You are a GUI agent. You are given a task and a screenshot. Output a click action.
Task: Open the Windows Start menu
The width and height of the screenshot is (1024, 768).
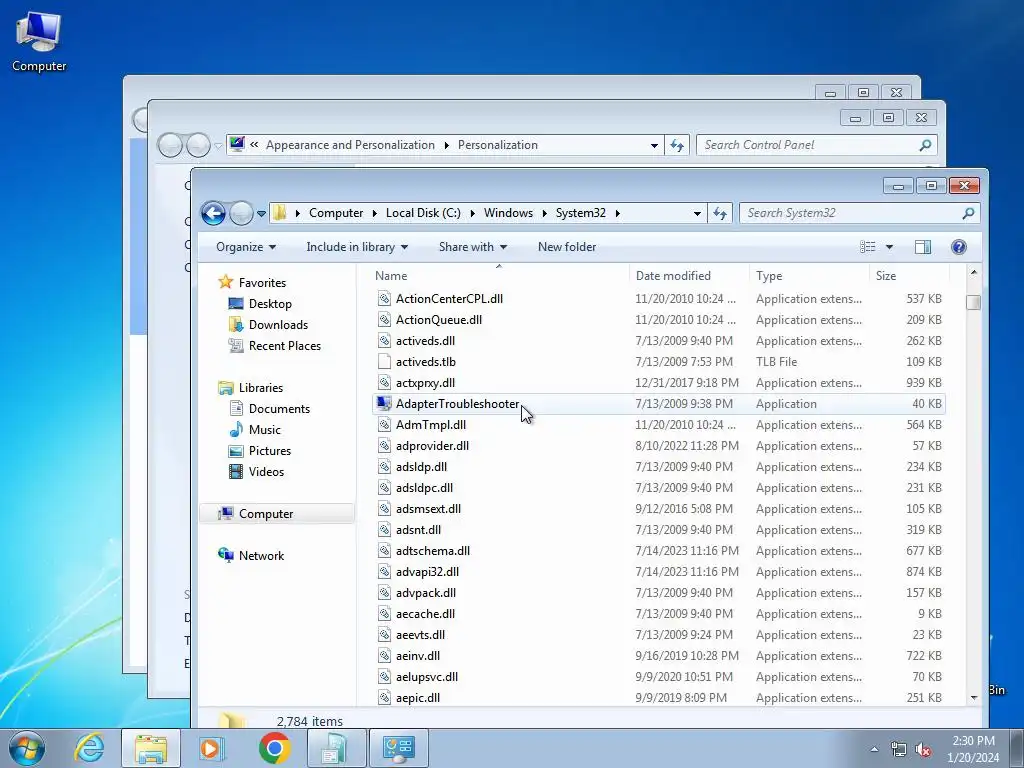pos(27,749)
